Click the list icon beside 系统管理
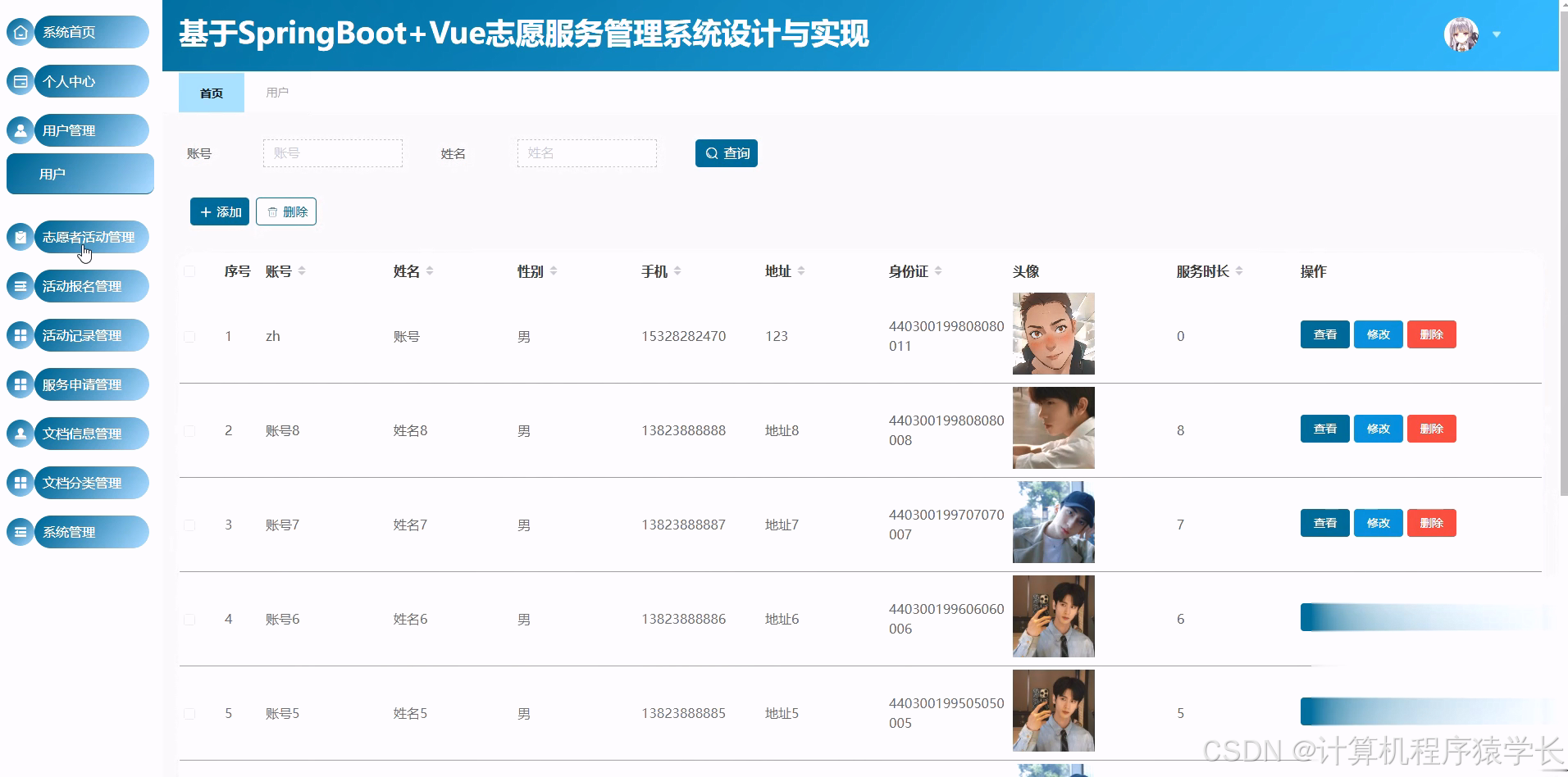Screen dimensions: 1568x777 coord(21,532)
